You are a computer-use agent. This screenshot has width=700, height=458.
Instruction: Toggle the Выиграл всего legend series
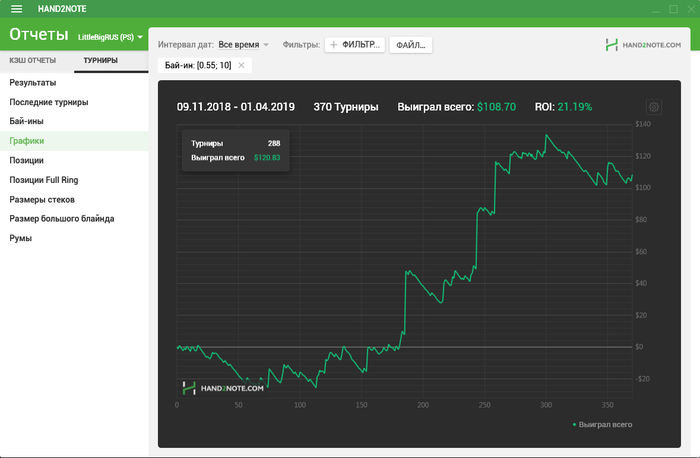(x=602, y=425)
